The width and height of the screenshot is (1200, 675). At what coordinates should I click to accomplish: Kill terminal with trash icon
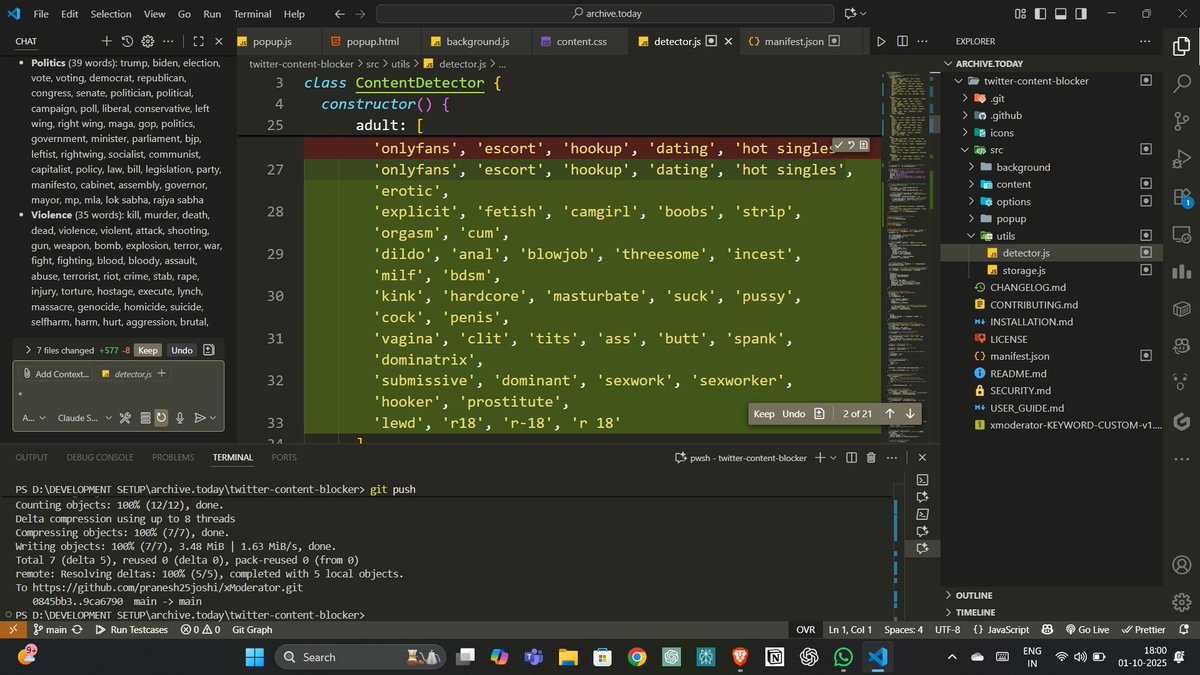870,457
